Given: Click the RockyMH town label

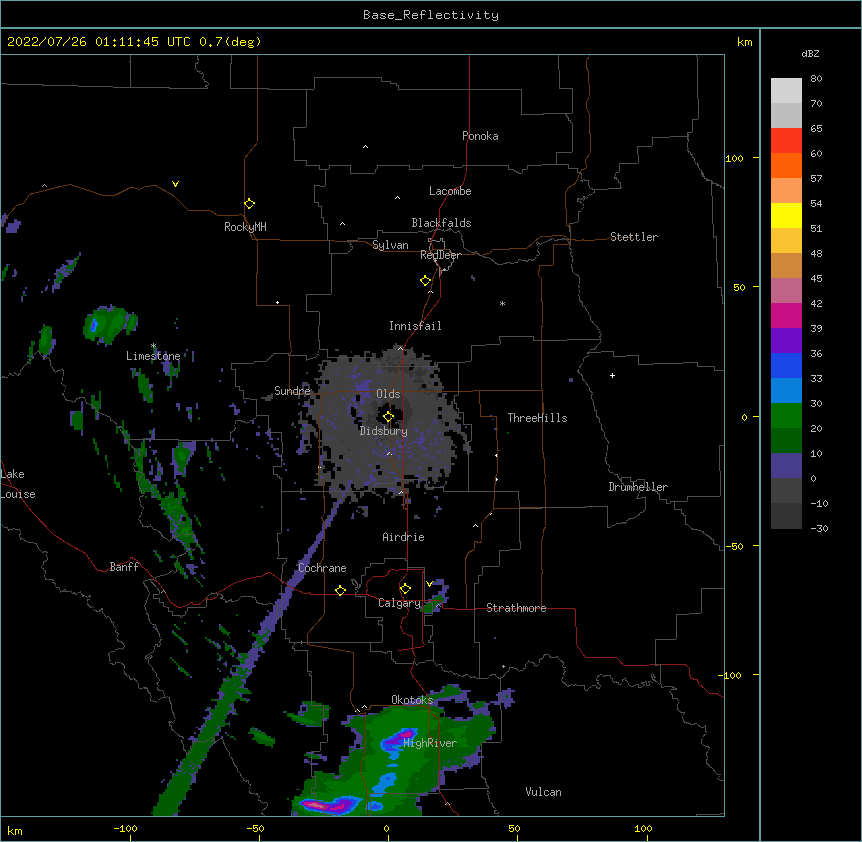Looking at the screenshot, I should coord(245,227).
